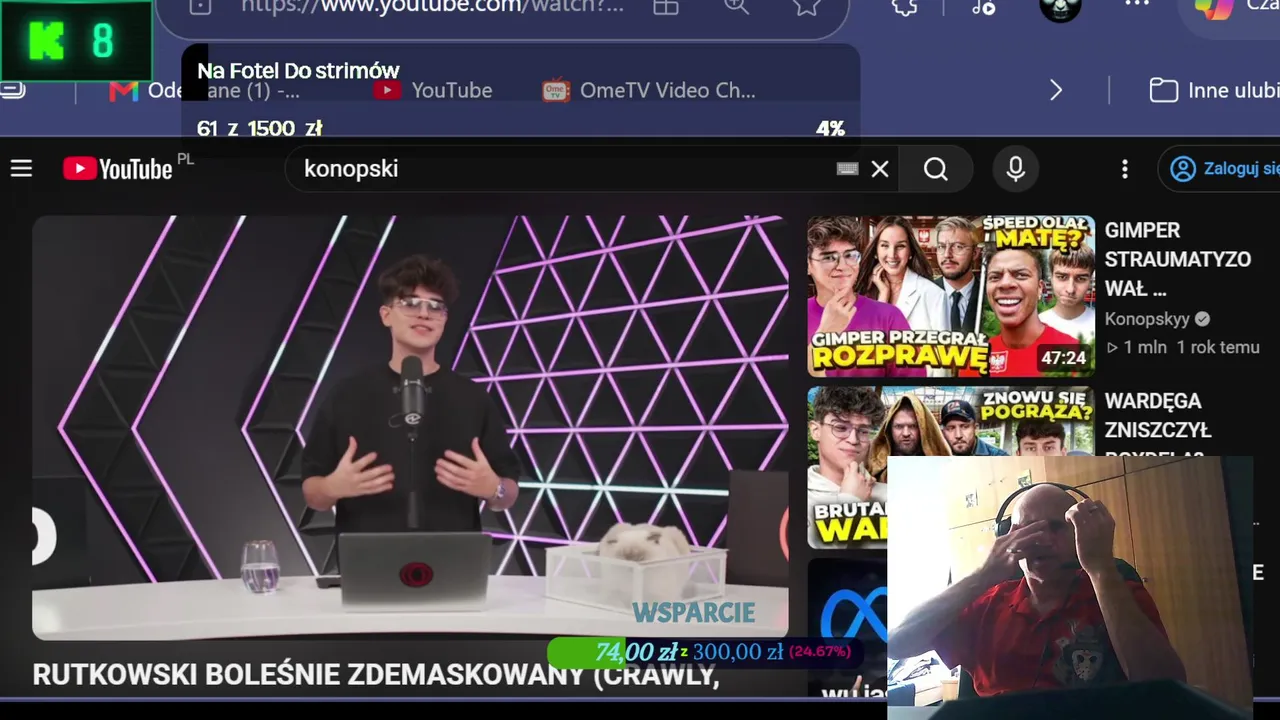Go to YouTube home via the logo
Image resolution: width=1280 pixels, height=720 pixels.
pyautogui.click(x=118, y=169)
